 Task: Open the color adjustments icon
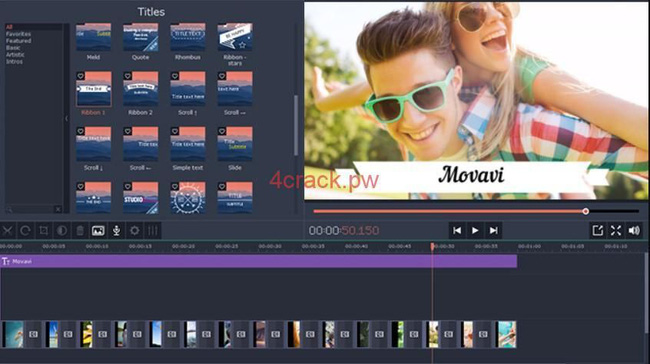coord(62,231)
